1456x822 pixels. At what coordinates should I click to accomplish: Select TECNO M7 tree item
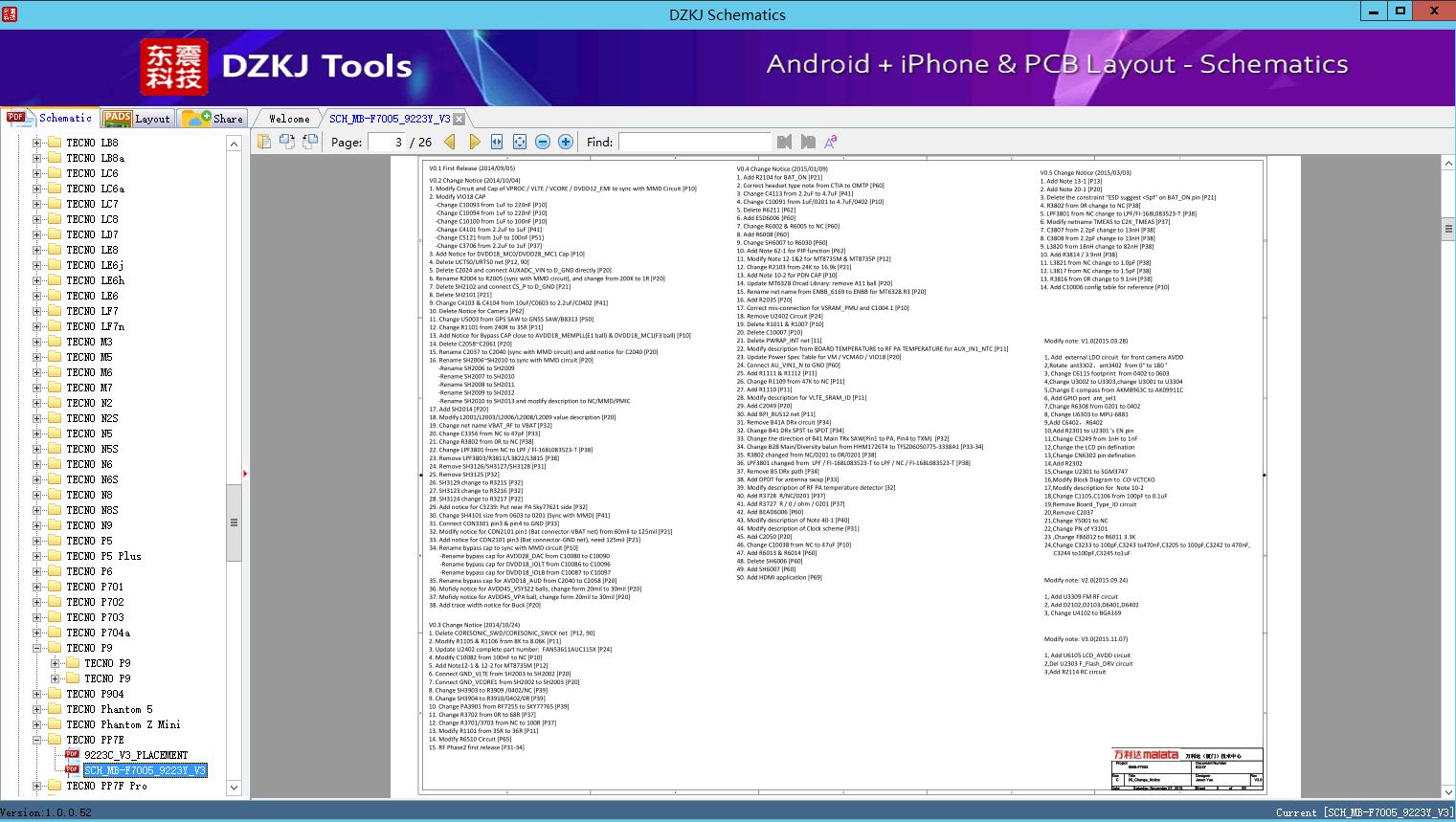point(90,388)
